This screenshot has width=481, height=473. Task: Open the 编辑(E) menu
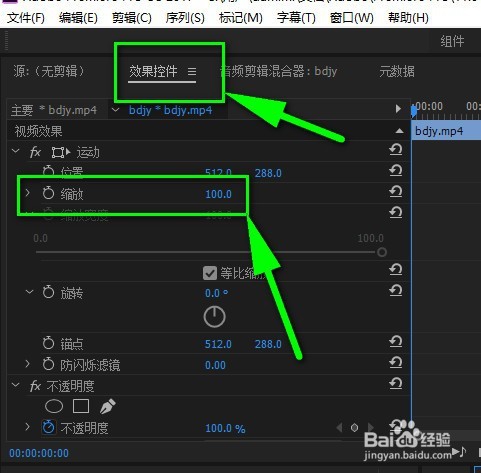click(x=78, y=18)
